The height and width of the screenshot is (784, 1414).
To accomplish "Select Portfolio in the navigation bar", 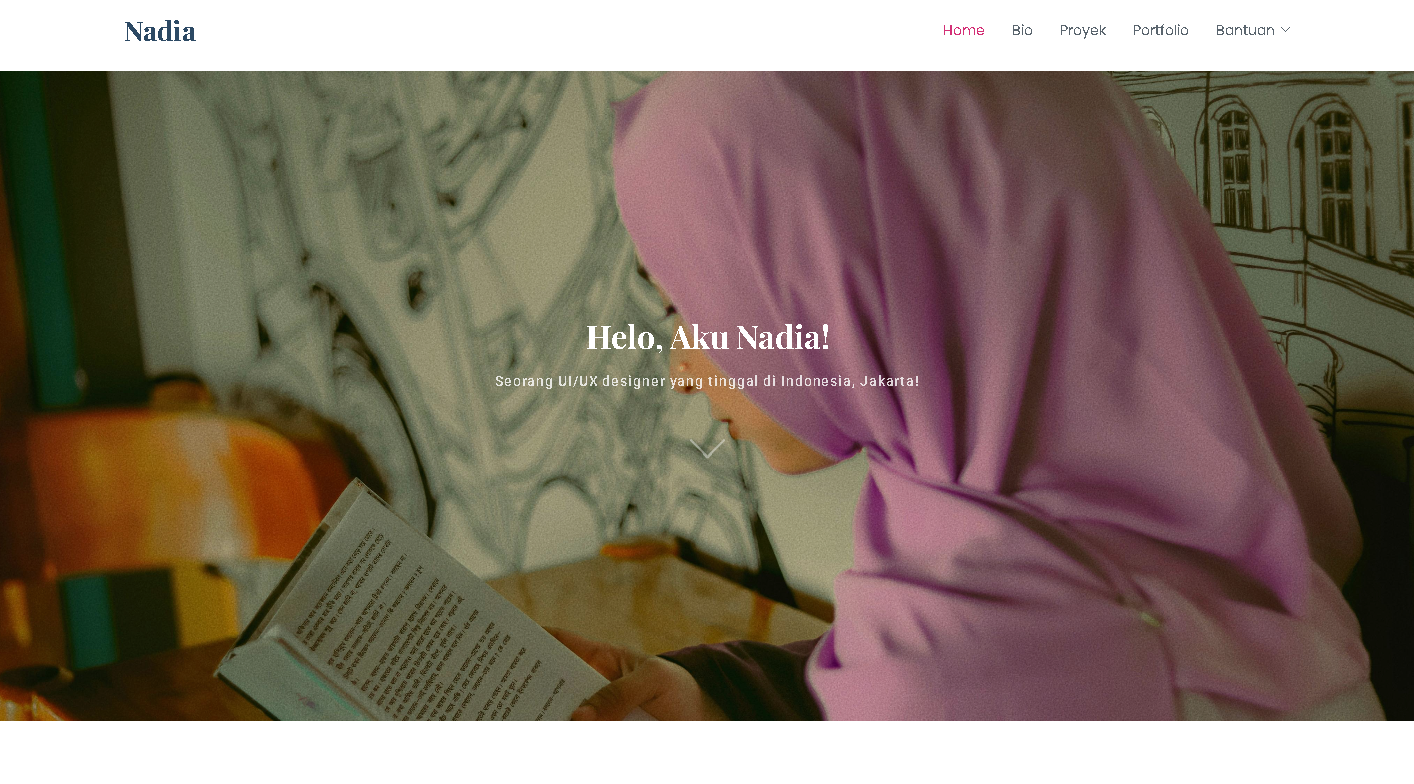I will point(1161,30).
